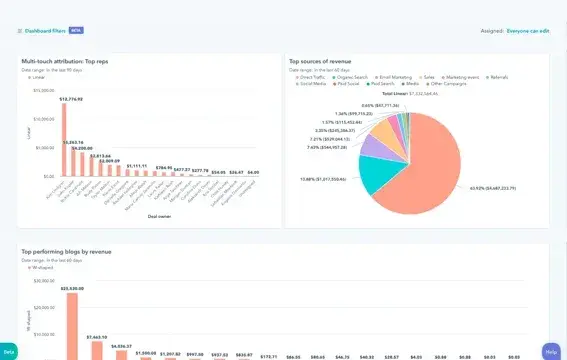Open the Dashboard filters link
The width and height of the screenshot is (567, 360).
click(x=45, y=31)
